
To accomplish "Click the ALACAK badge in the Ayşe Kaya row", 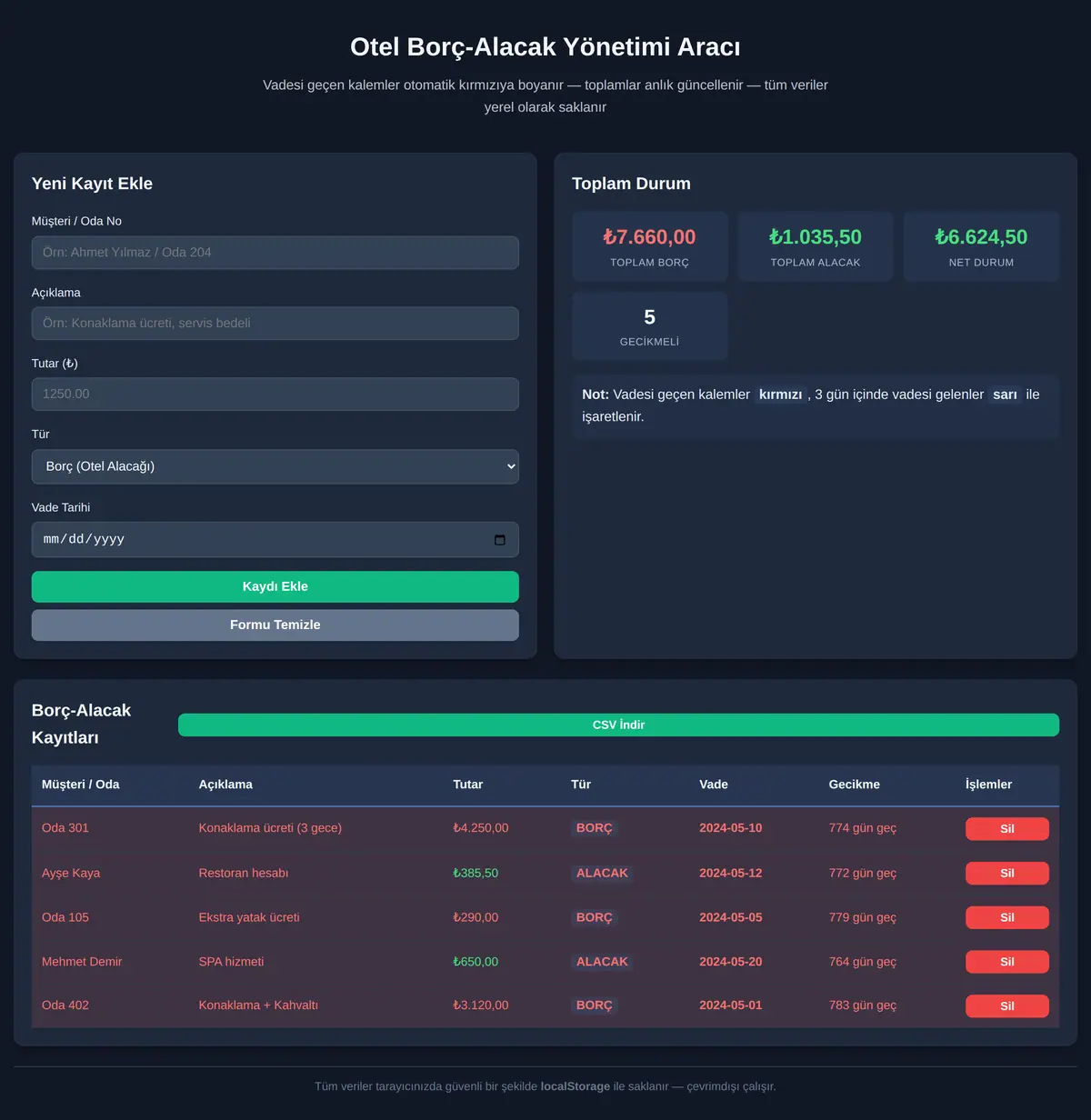I will pos(602,873).
